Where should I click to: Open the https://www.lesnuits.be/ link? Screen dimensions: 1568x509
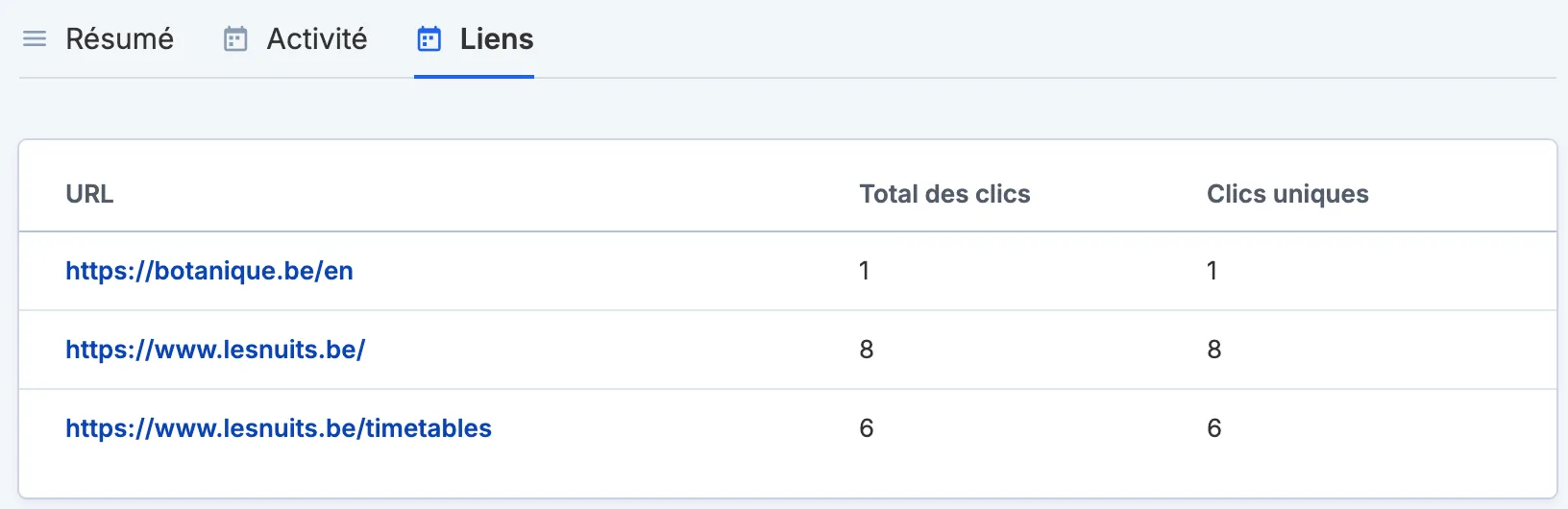215,350
